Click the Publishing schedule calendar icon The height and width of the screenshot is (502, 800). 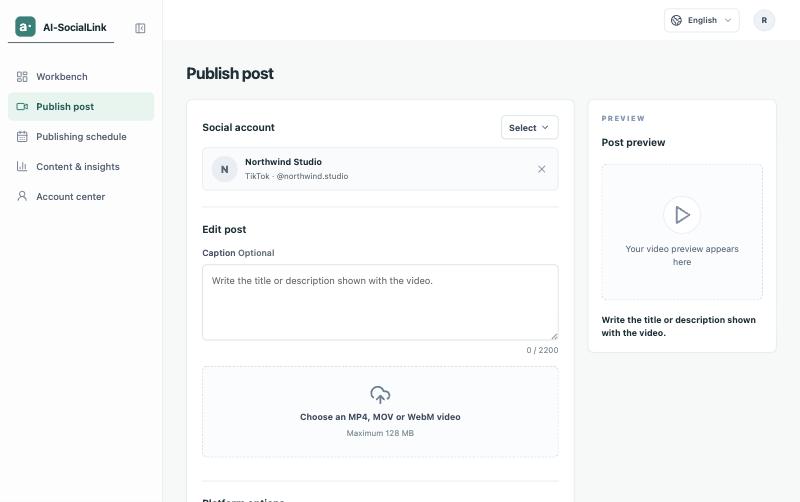click(22, 137)
